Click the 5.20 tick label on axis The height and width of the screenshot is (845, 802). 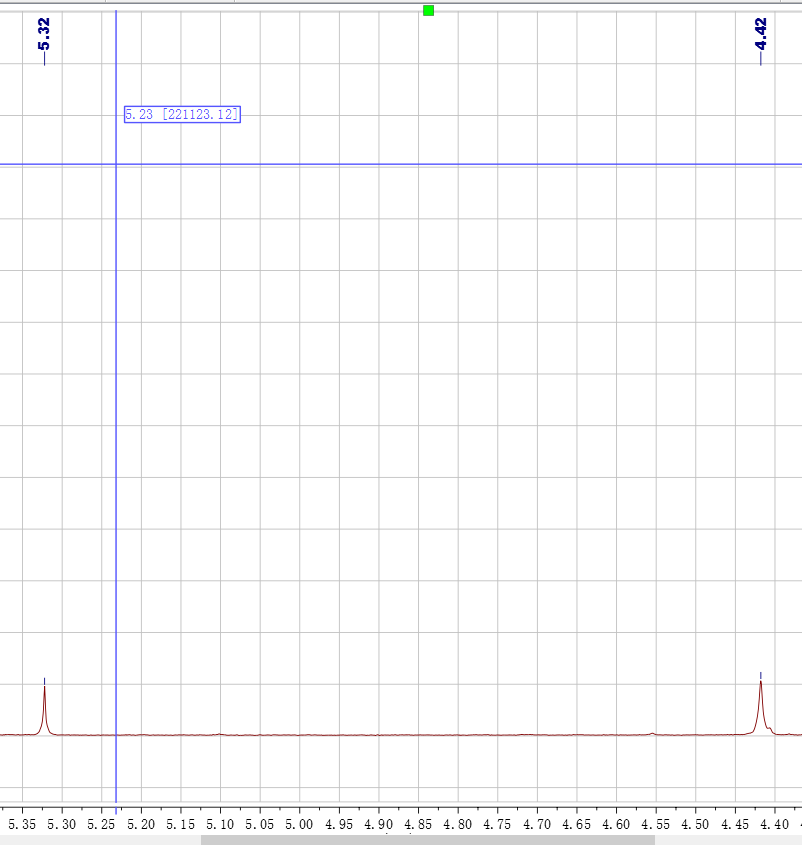pos(141,825)
